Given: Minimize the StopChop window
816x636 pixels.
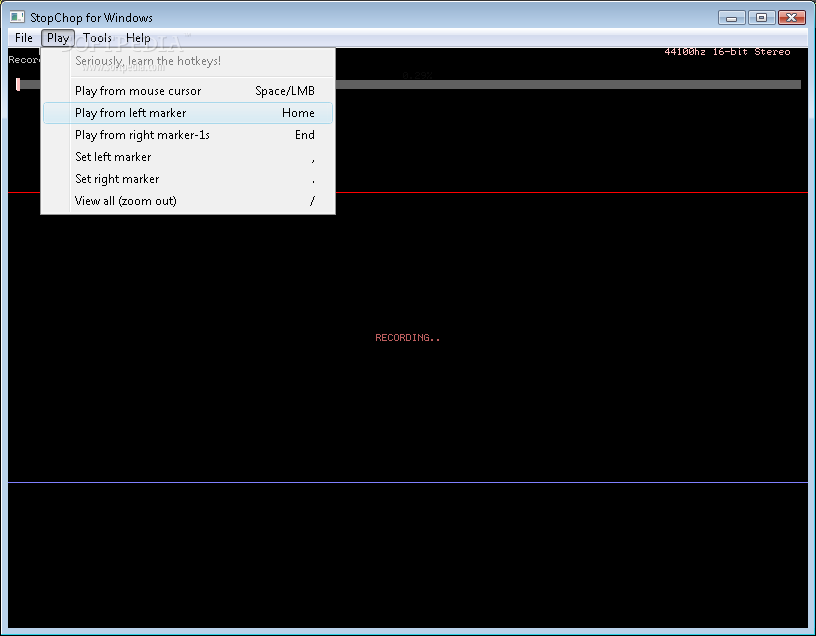Looking at the screenshot, I should tap(732, 18).
